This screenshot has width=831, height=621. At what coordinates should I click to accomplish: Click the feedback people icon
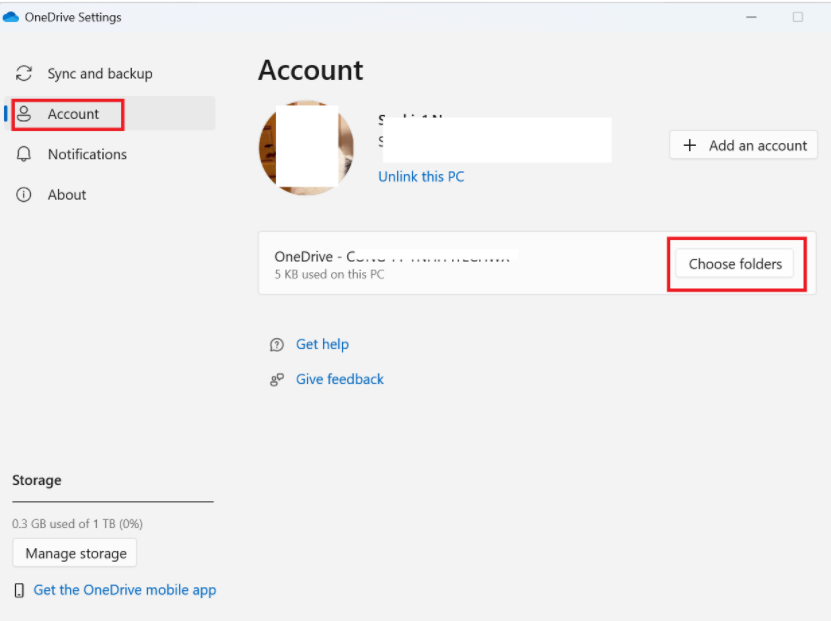[x=277, y=379]
